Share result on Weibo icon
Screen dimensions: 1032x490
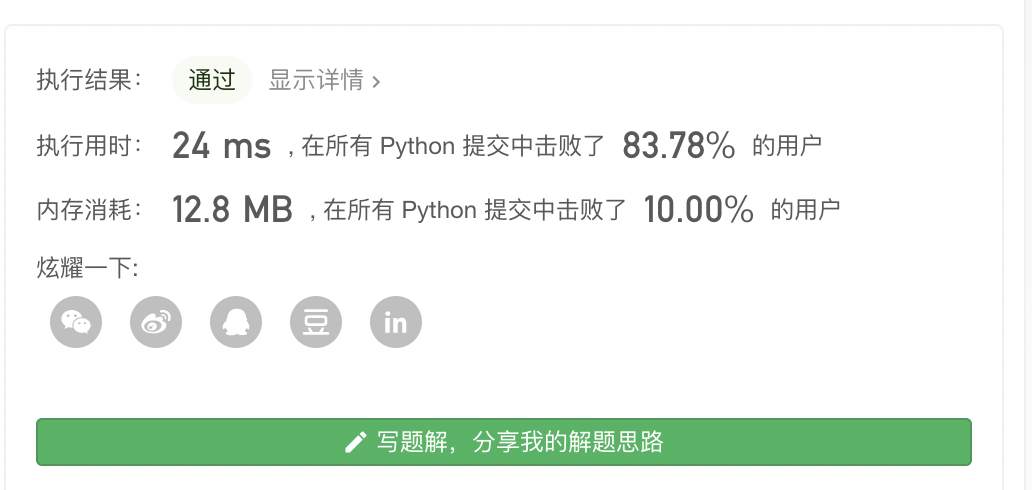click(x=156, y=322)
